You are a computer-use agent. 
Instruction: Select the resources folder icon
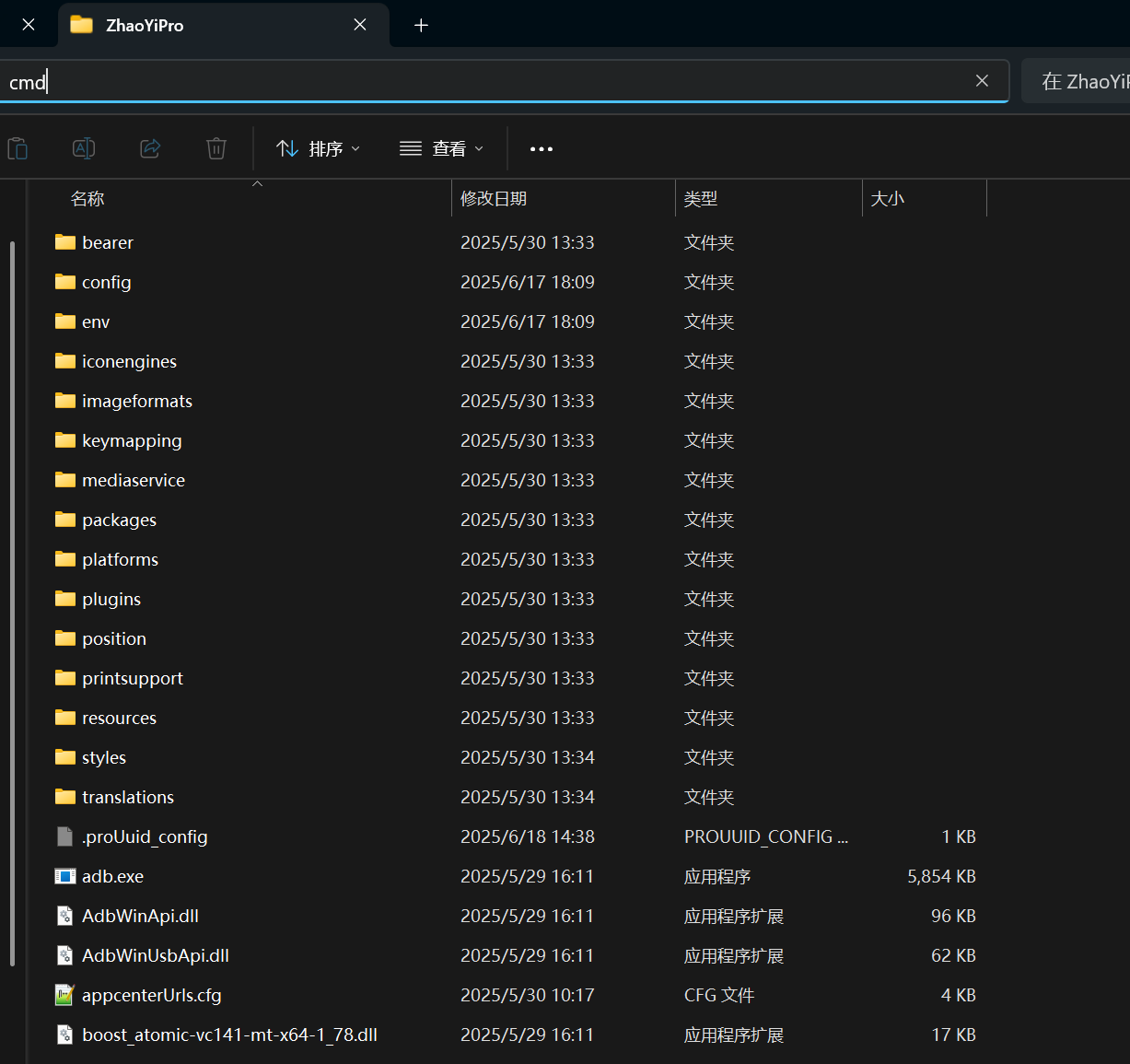64,718
